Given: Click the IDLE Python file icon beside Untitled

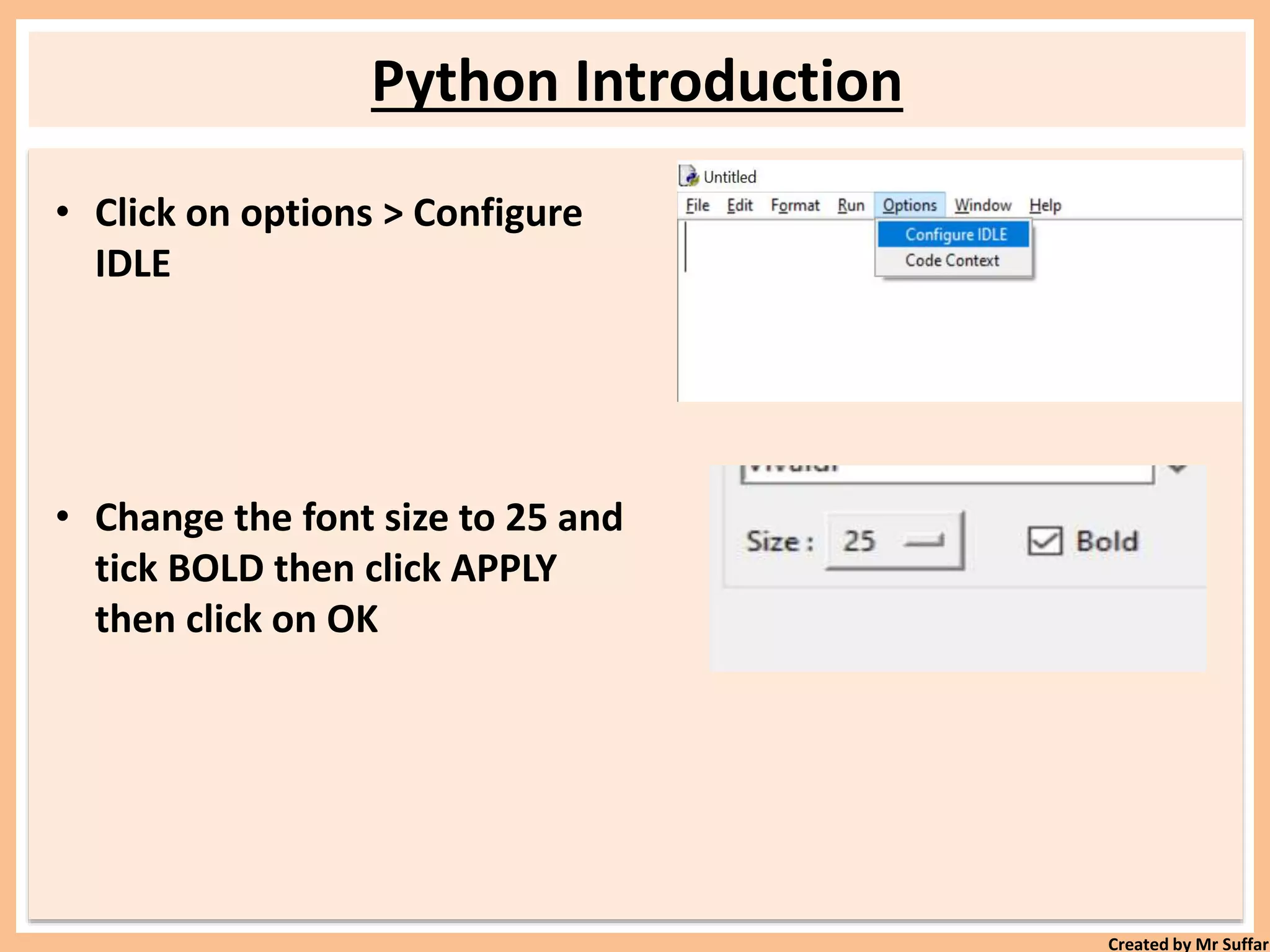Looking at the screenshot, I should coord(688,176).
